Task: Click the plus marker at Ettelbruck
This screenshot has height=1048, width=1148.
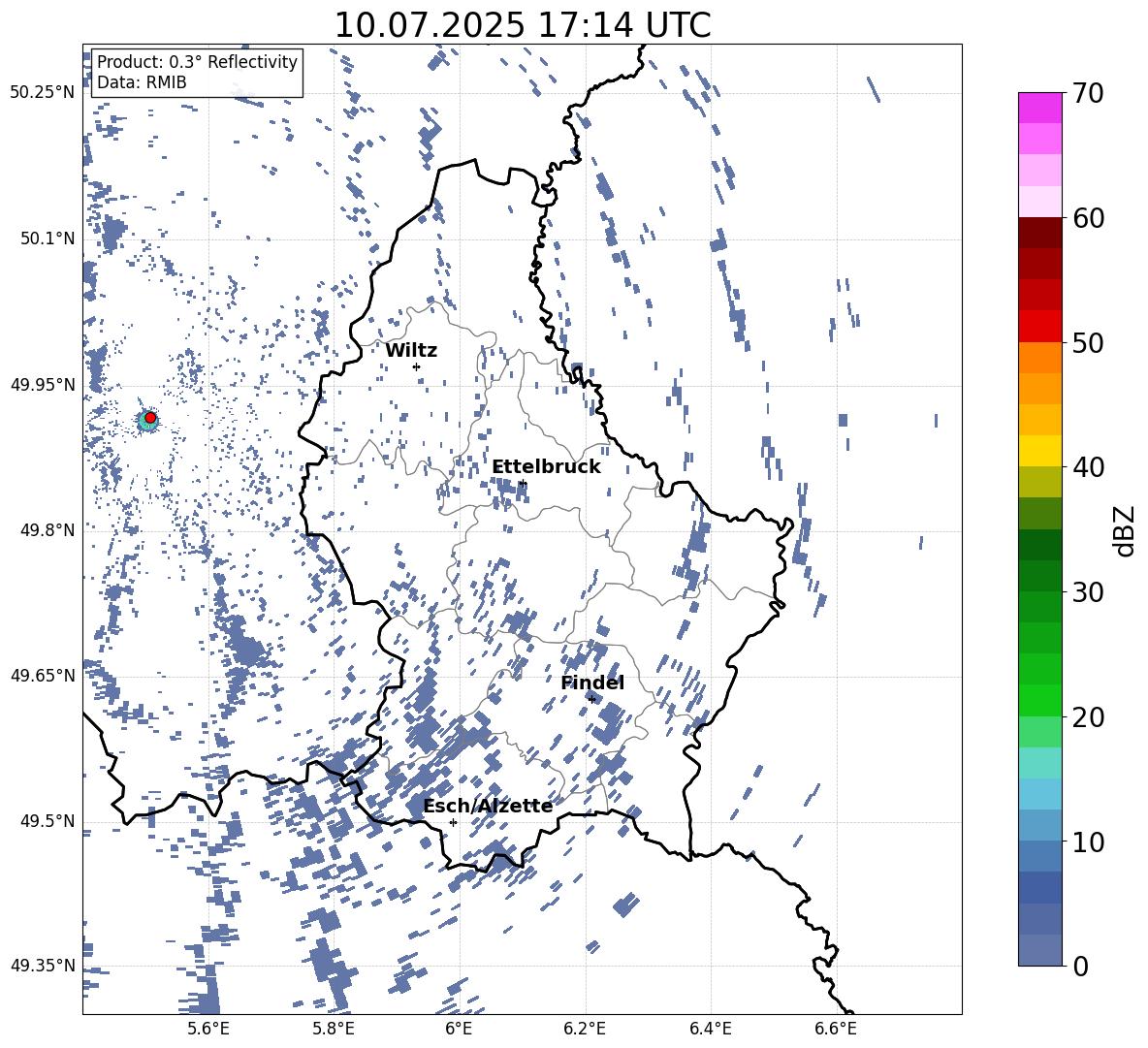Action: [522, 482]
